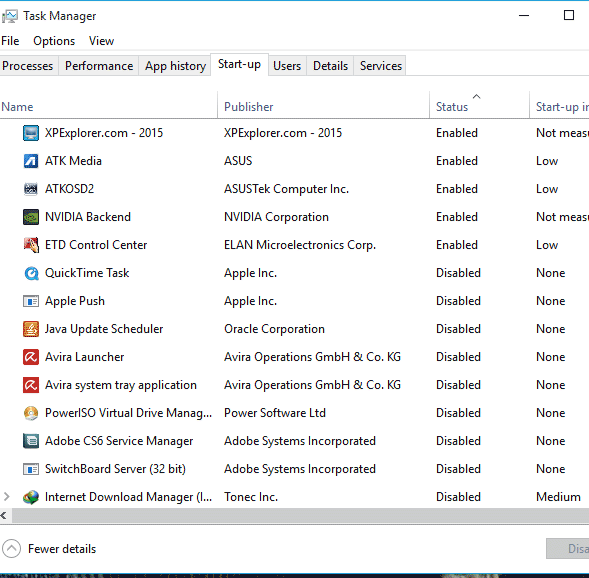Click the horizontal scrollbar left arrow
Image resolution: width=589 pixels, height=578 pixels.
click(5, 516)
